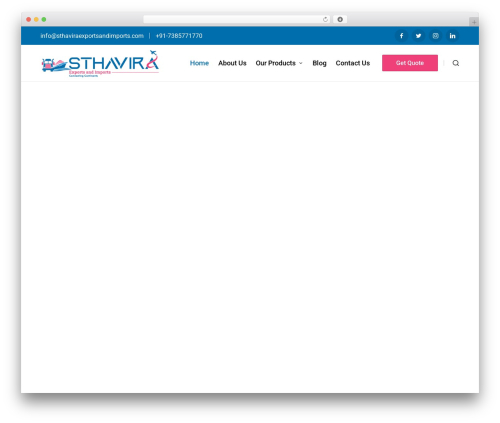This screenshot has height=423, width=500.
Task: Click the browser address bar
Action: pos(237,19)
